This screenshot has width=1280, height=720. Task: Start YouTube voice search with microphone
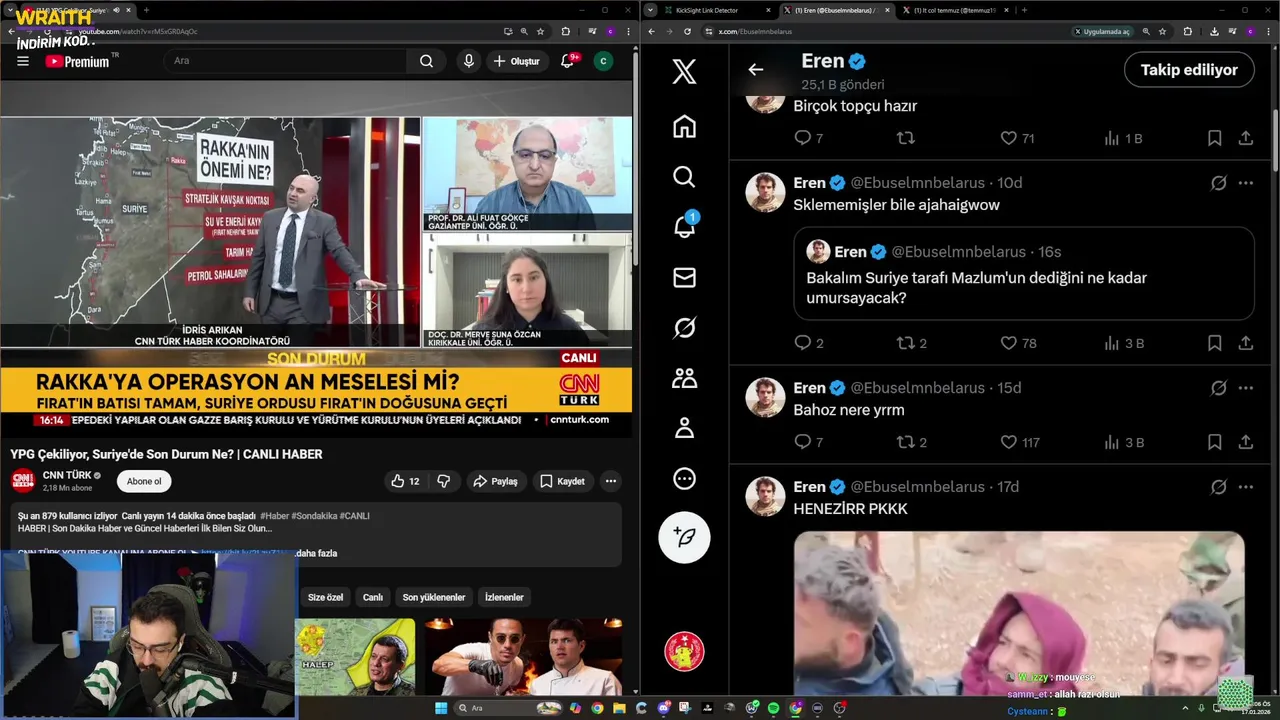(x=468, y=61)
